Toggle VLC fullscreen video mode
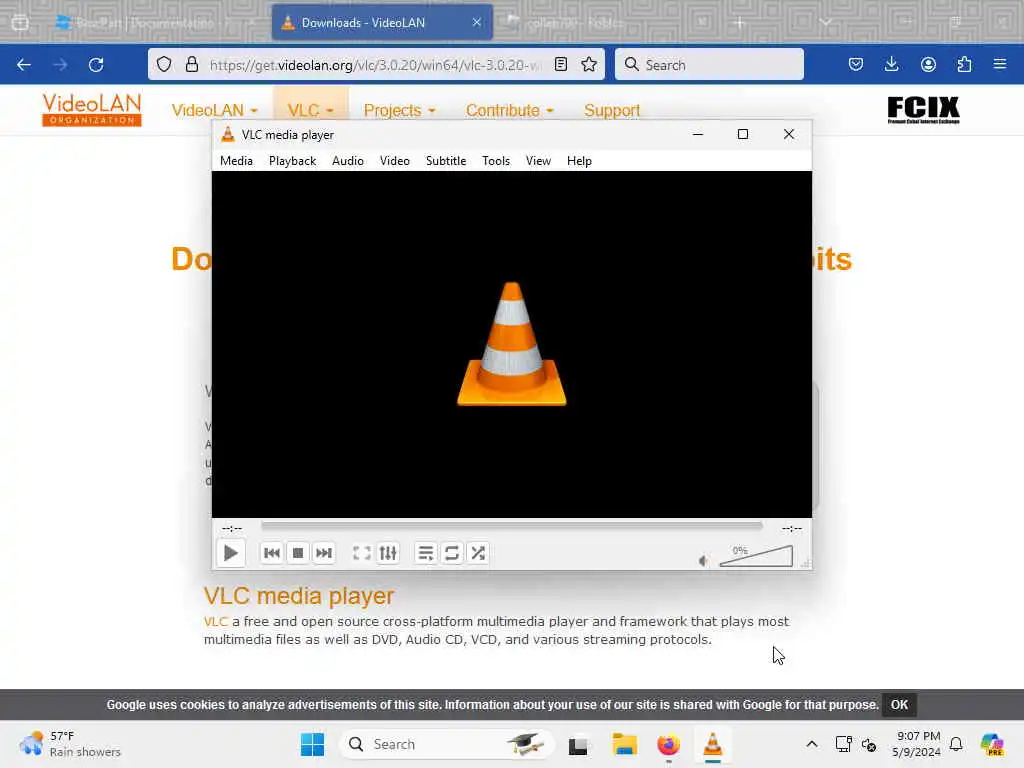This screenshot has height=768, width=1024. [x=362, y=553]
